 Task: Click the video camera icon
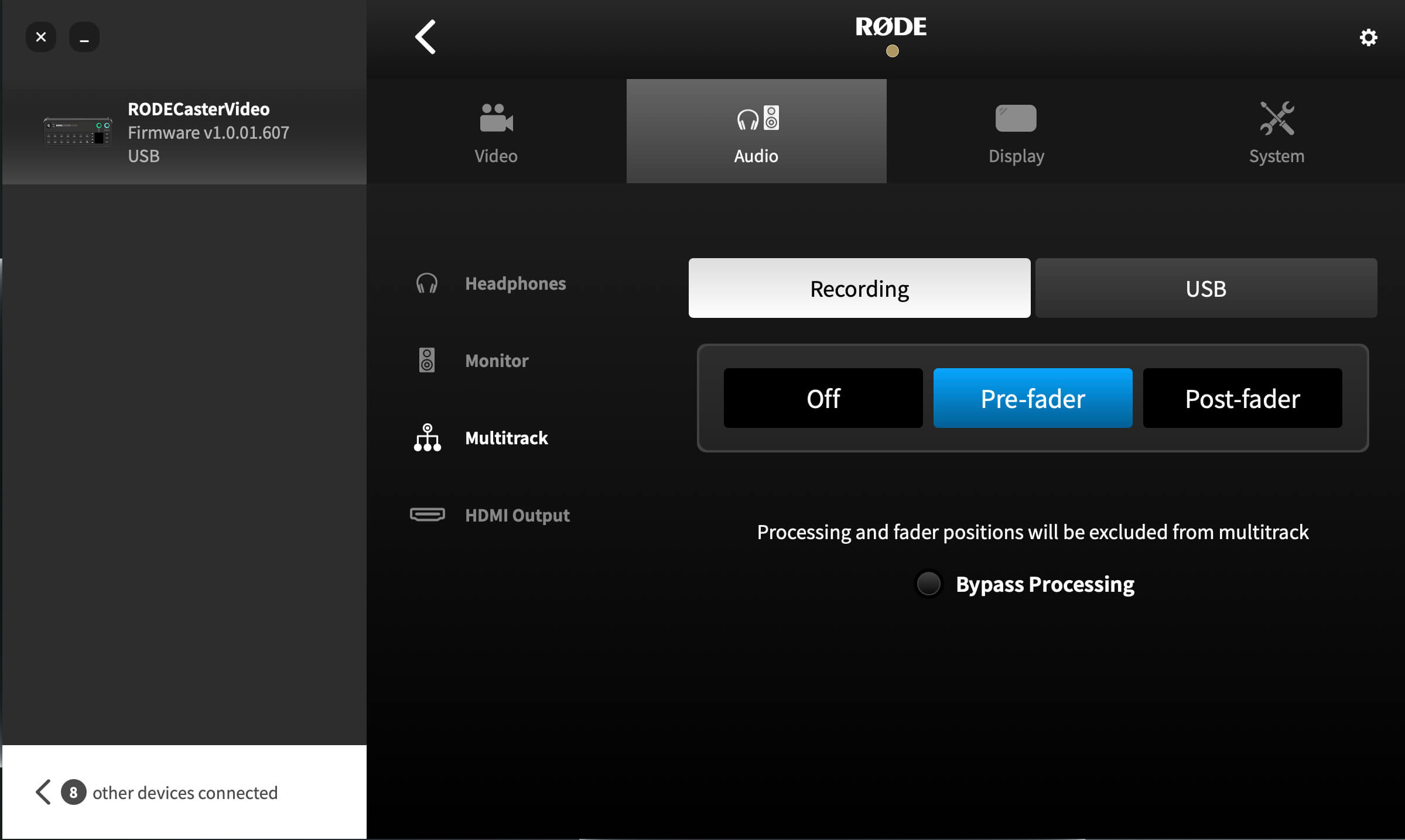496,118
